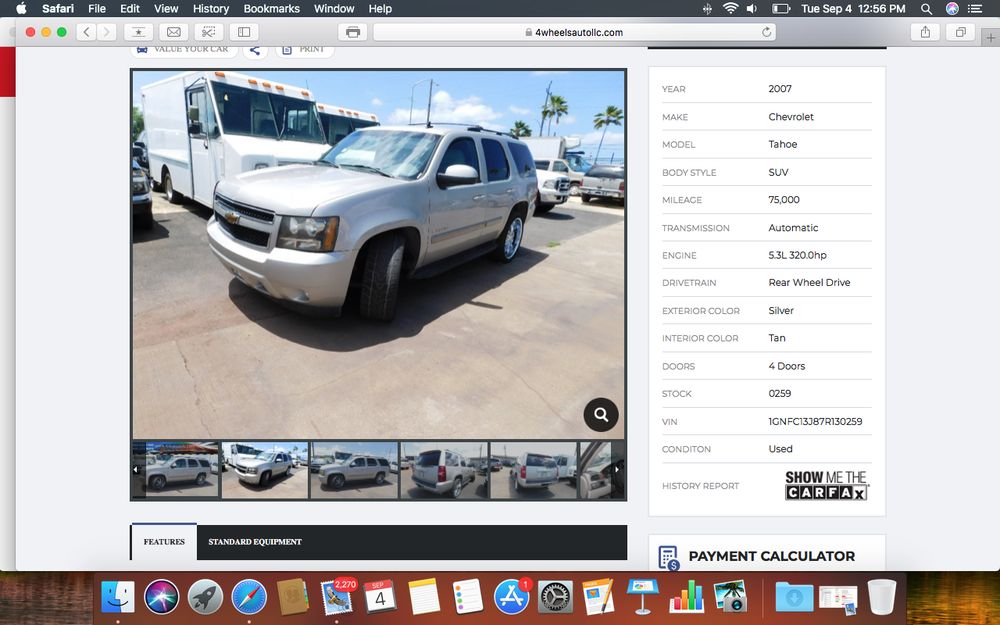Show all tabs overview icon
The height and width of the screenshot is (625, 1000).
(x=960, y=32)
